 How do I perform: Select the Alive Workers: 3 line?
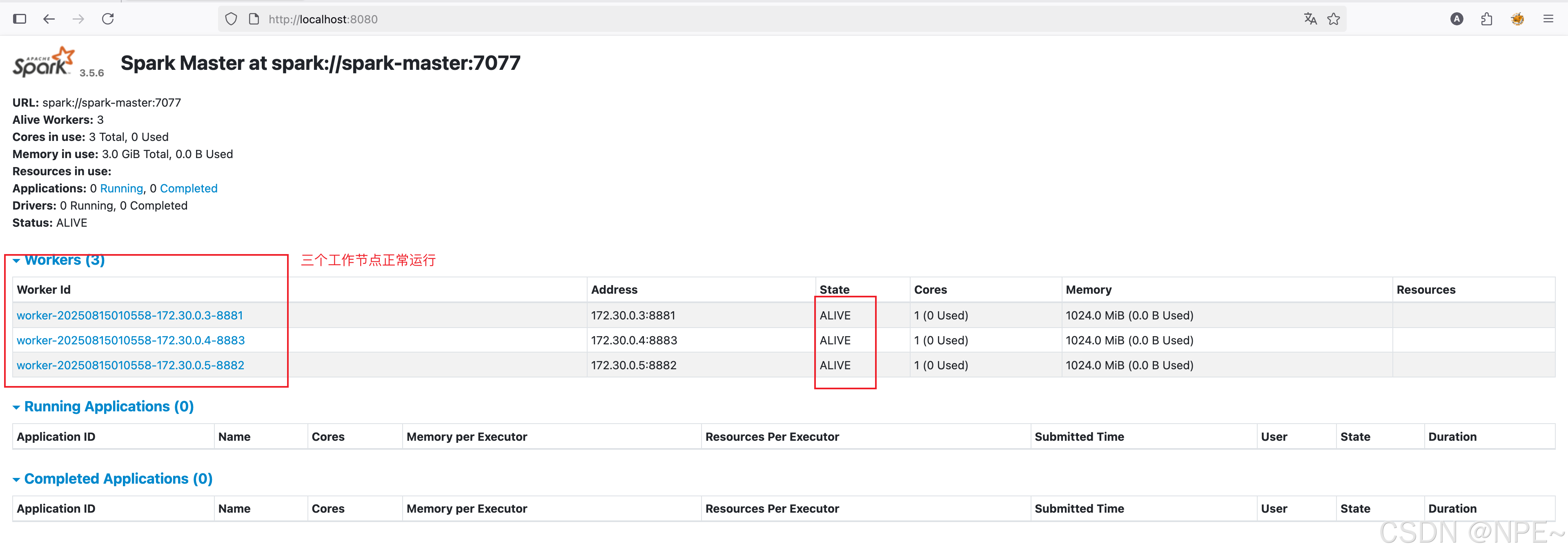coord(58,119)
